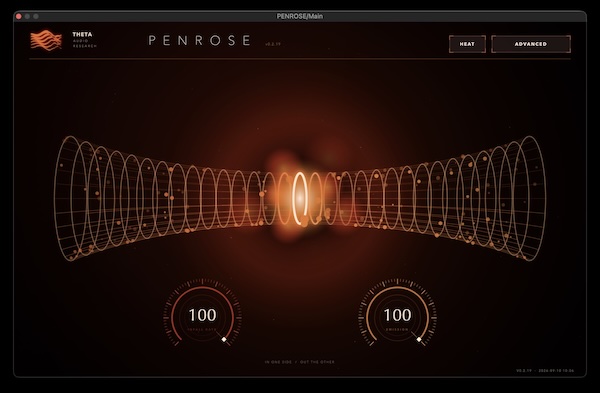Image resolution: width=600 pixels, height=393 pixels.
Task: Close the PENROSE/Main window
Action: pyautogui.click(x=18, y=16)
